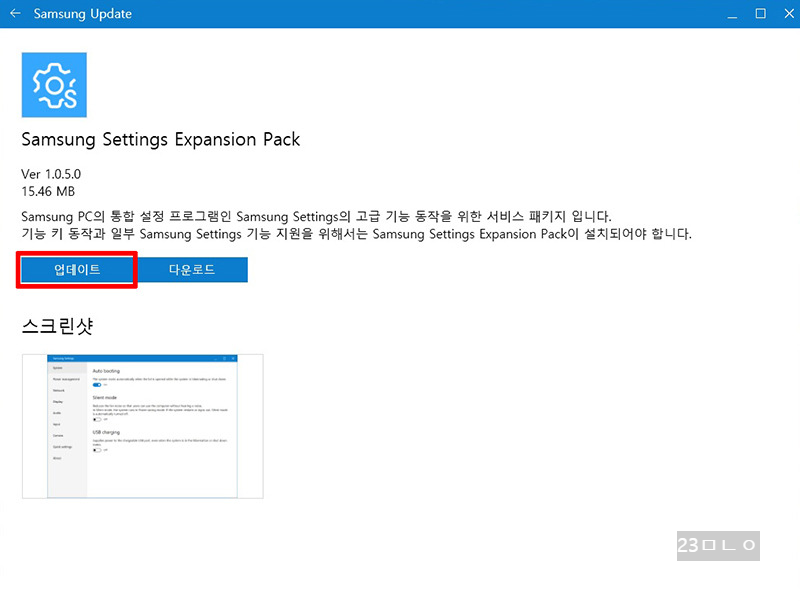
Task: Click the 다운로드 download button
Action: coord(192,269)
